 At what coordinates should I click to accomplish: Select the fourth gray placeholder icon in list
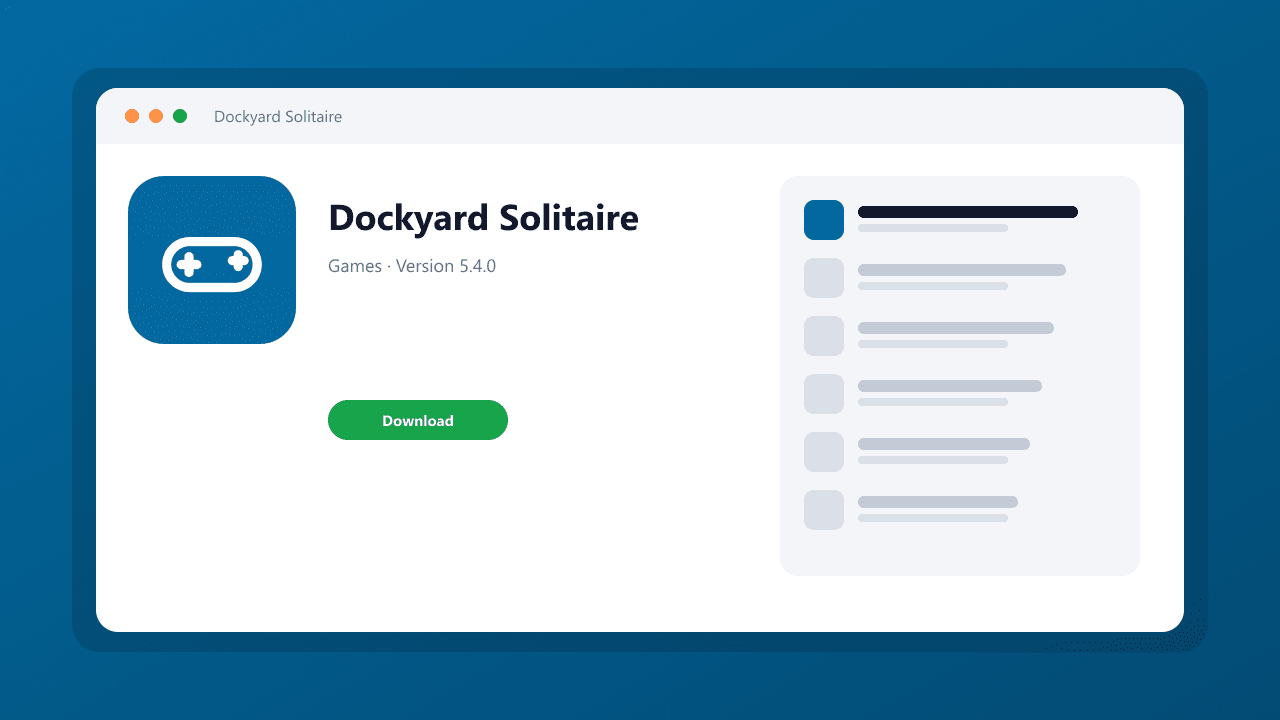(824, 394)
